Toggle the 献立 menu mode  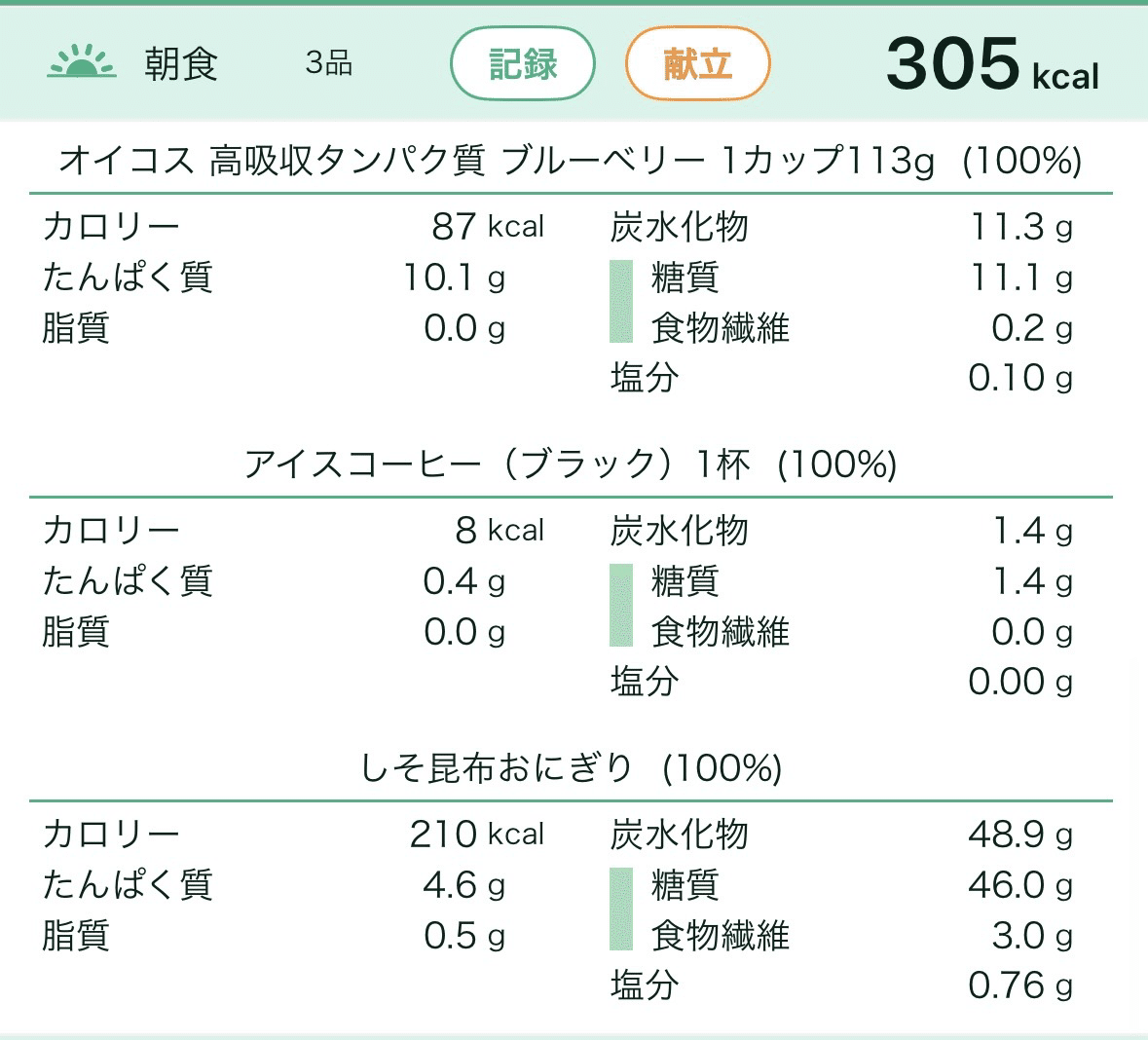coord(697,63)
